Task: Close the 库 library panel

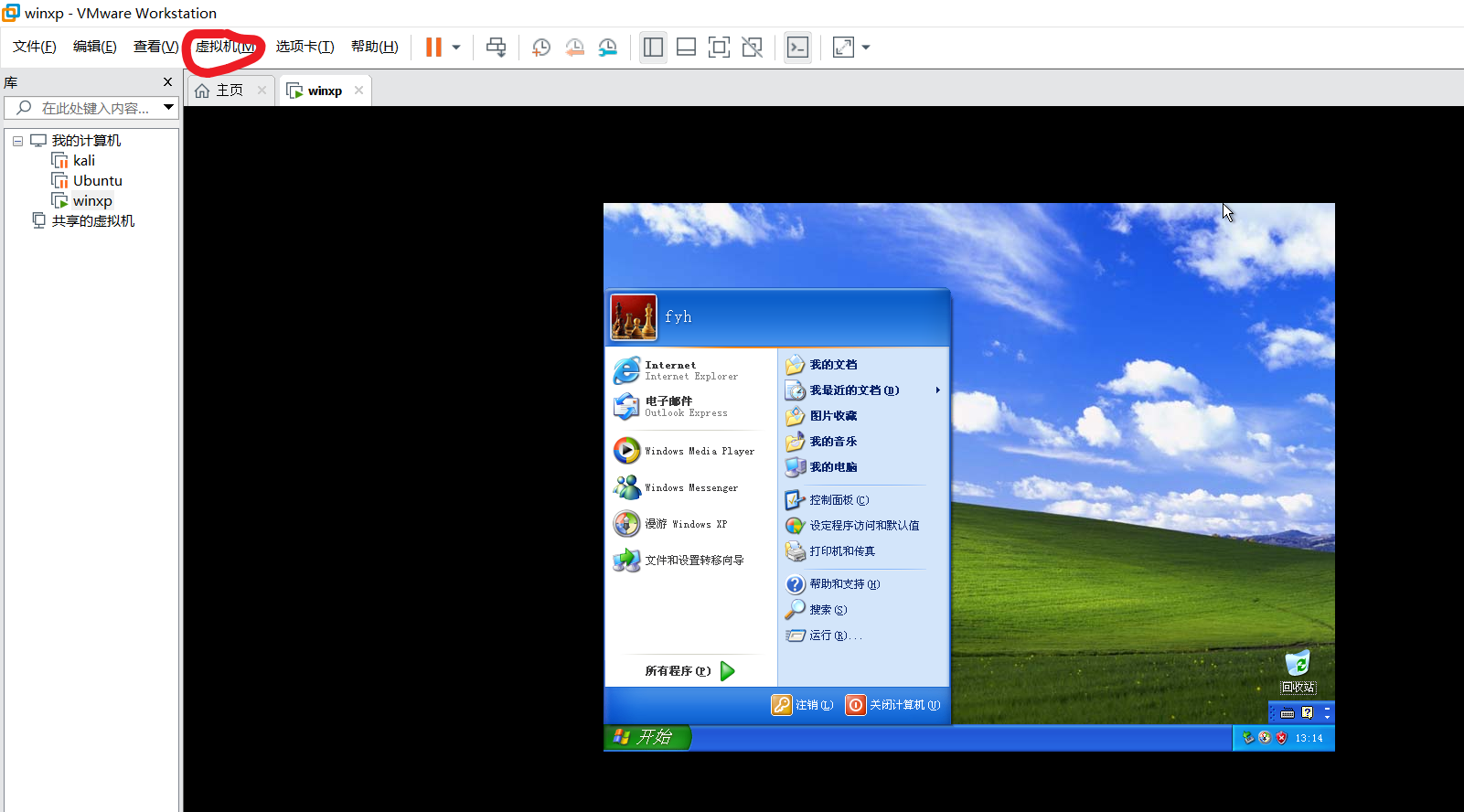Action: click(167, 81)
